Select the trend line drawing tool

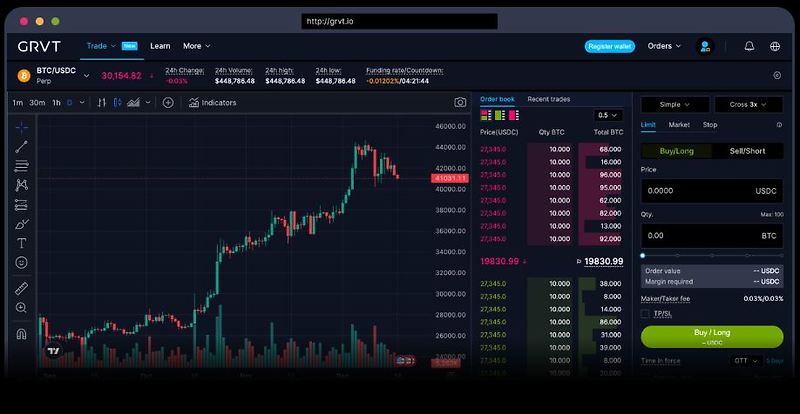[21, 147]
